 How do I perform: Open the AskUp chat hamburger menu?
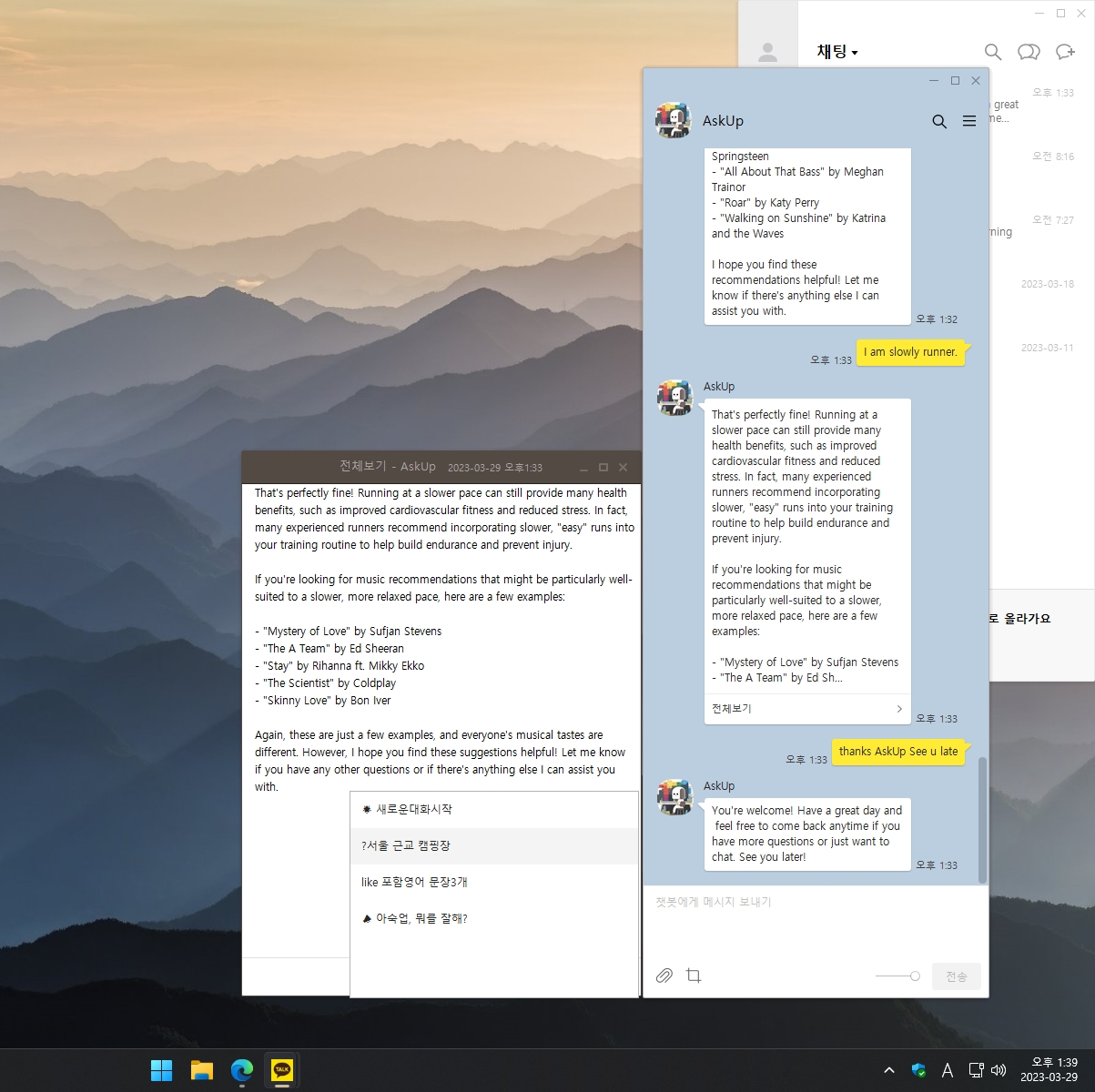coord(969,121)
